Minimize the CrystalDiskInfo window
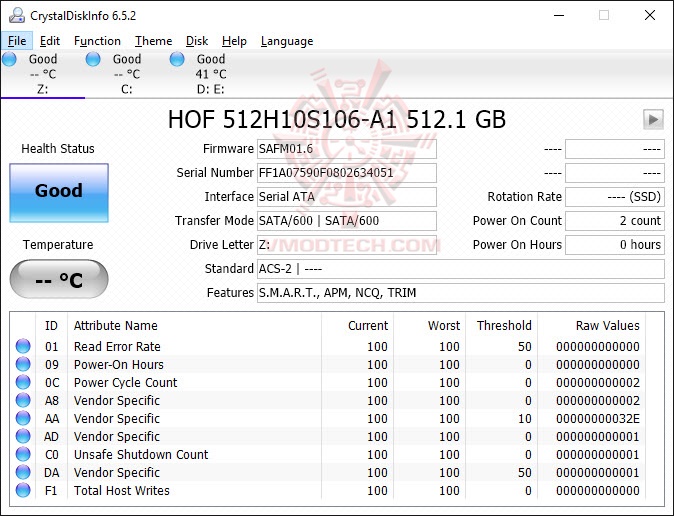The height and width of the screenshot is (516, 674). [559, 15]
